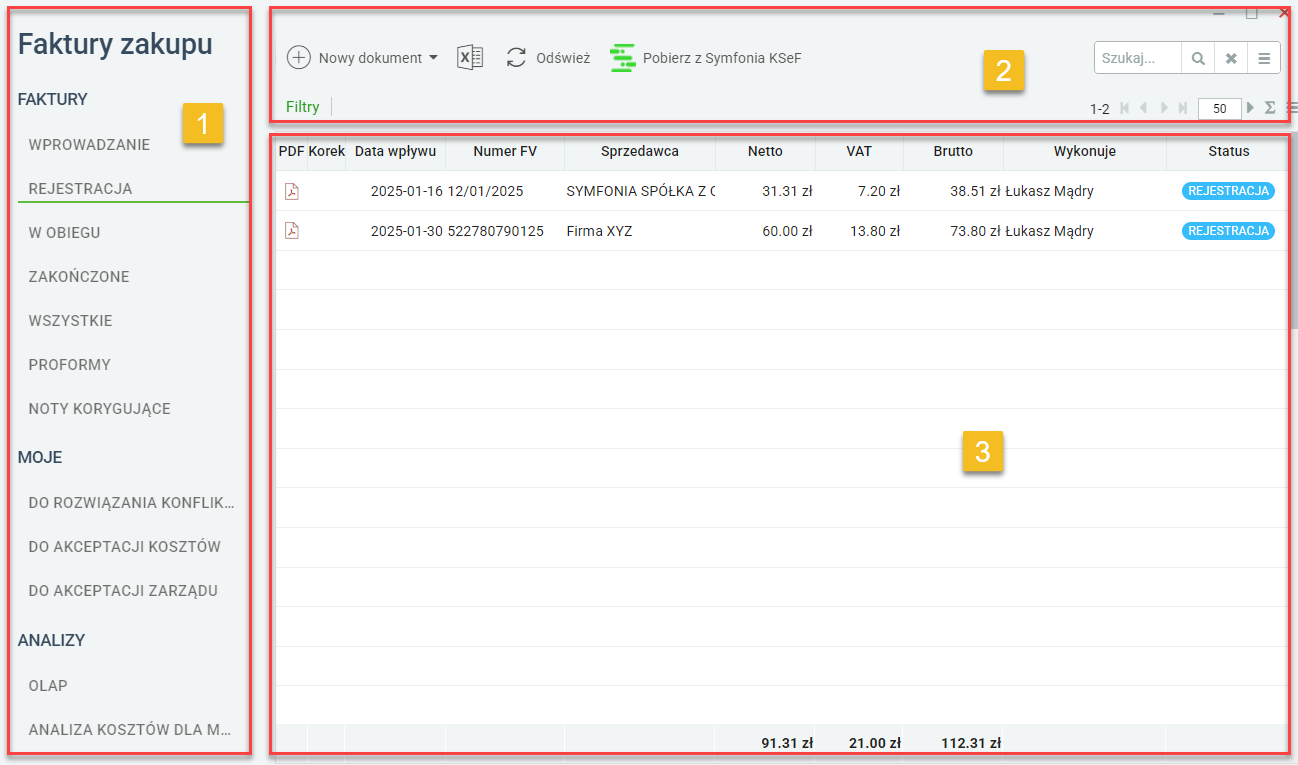
Task: Click gross amount 38.51 zł
Action: (x=975, y=191)
